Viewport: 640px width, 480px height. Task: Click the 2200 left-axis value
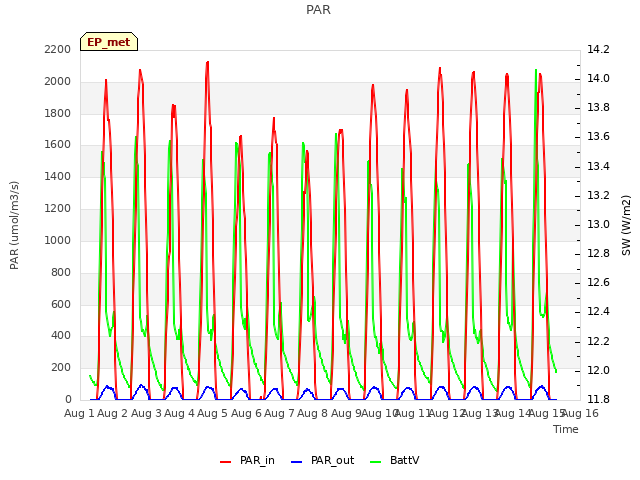tap(58, 49)
